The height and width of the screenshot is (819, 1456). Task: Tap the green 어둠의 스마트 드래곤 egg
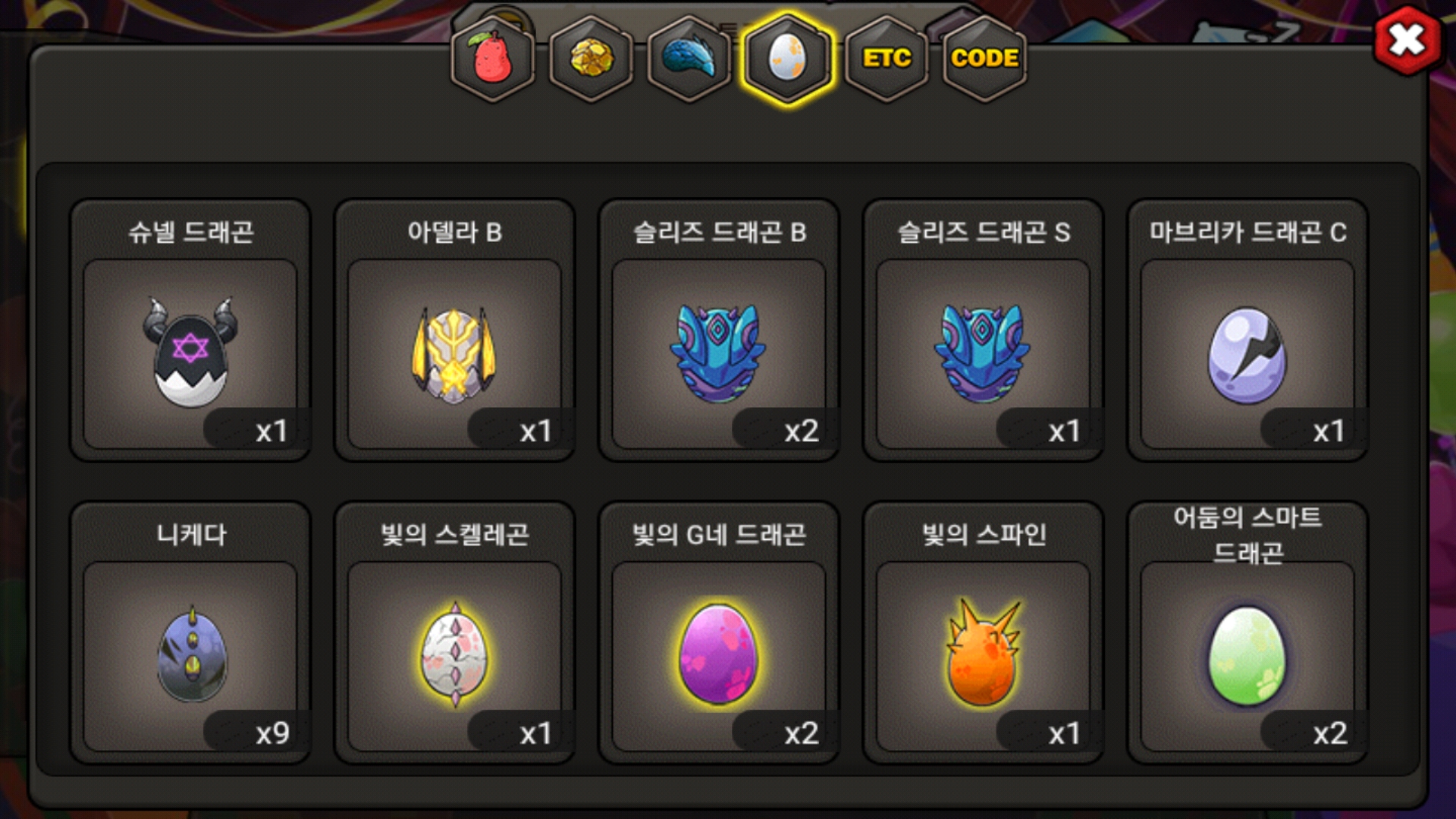pyautogui.click(x=1247, y=656)
